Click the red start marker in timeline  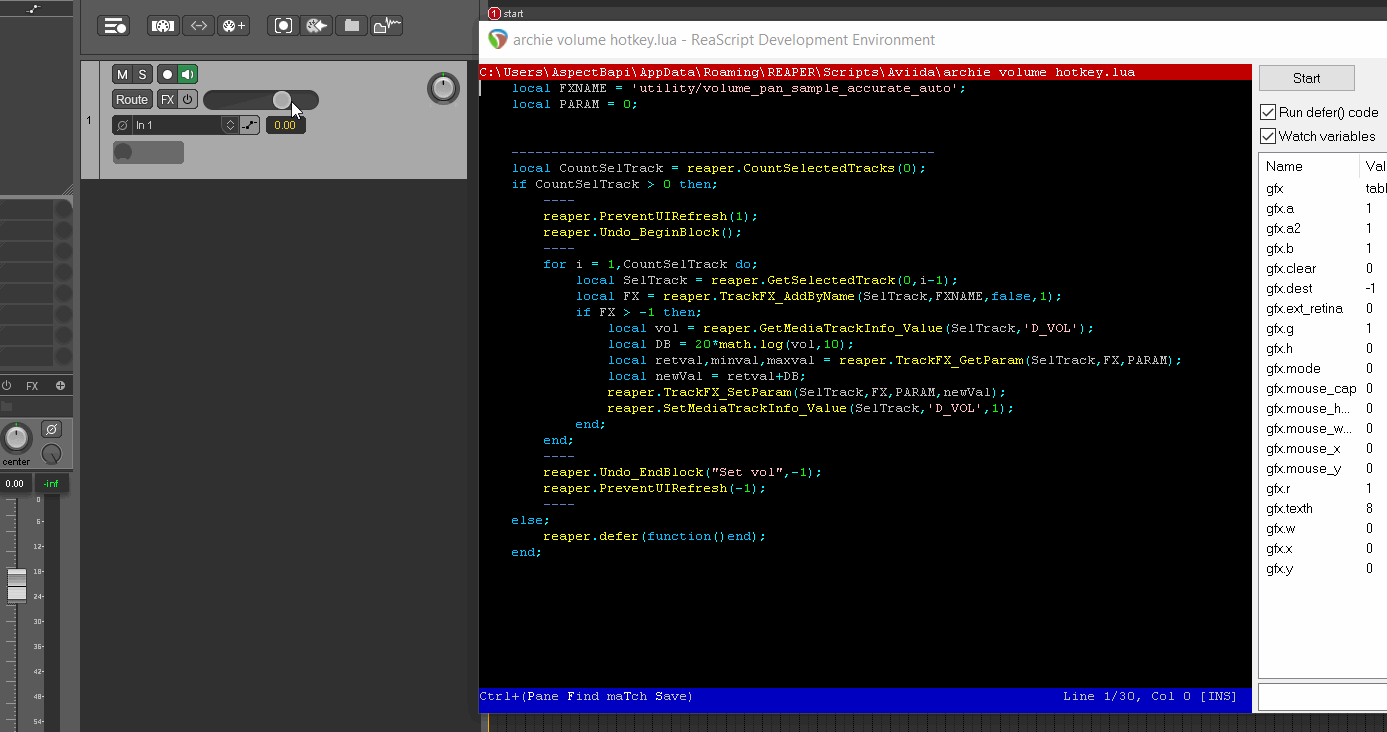tap(494, 13)
